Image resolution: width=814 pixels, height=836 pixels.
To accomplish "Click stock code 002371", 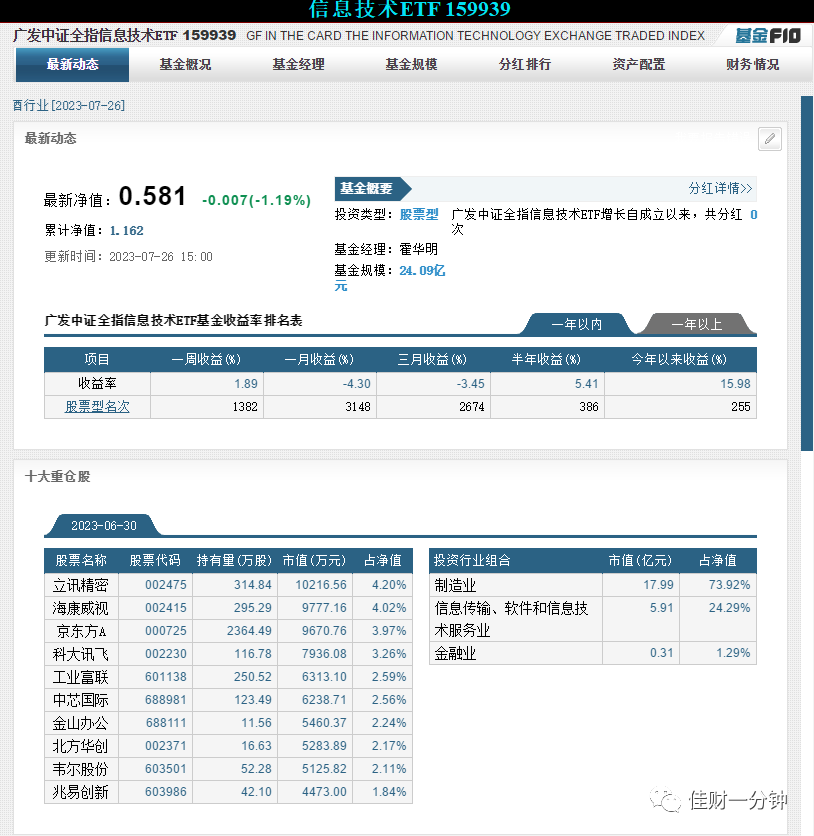I will (x=166, y=746).
